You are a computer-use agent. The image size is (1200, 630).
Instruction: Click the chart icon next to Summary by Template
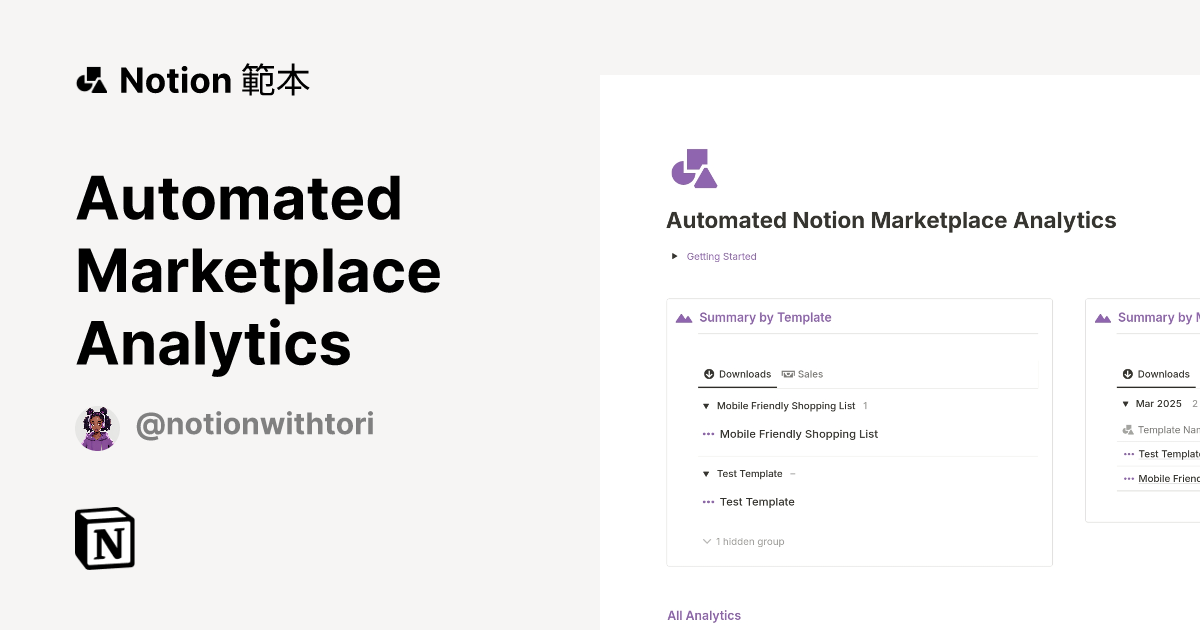coord(684,317)
